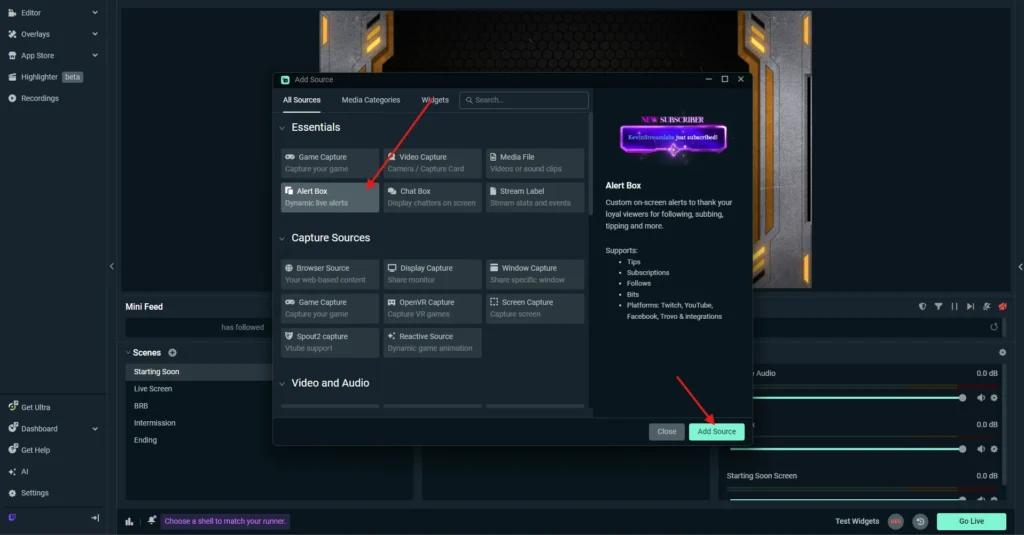The width and height of the screenshot is (1024, 535).
Task: Add a new scene with the plus icon
Action: pyautogui.click(x=172, y=353)
